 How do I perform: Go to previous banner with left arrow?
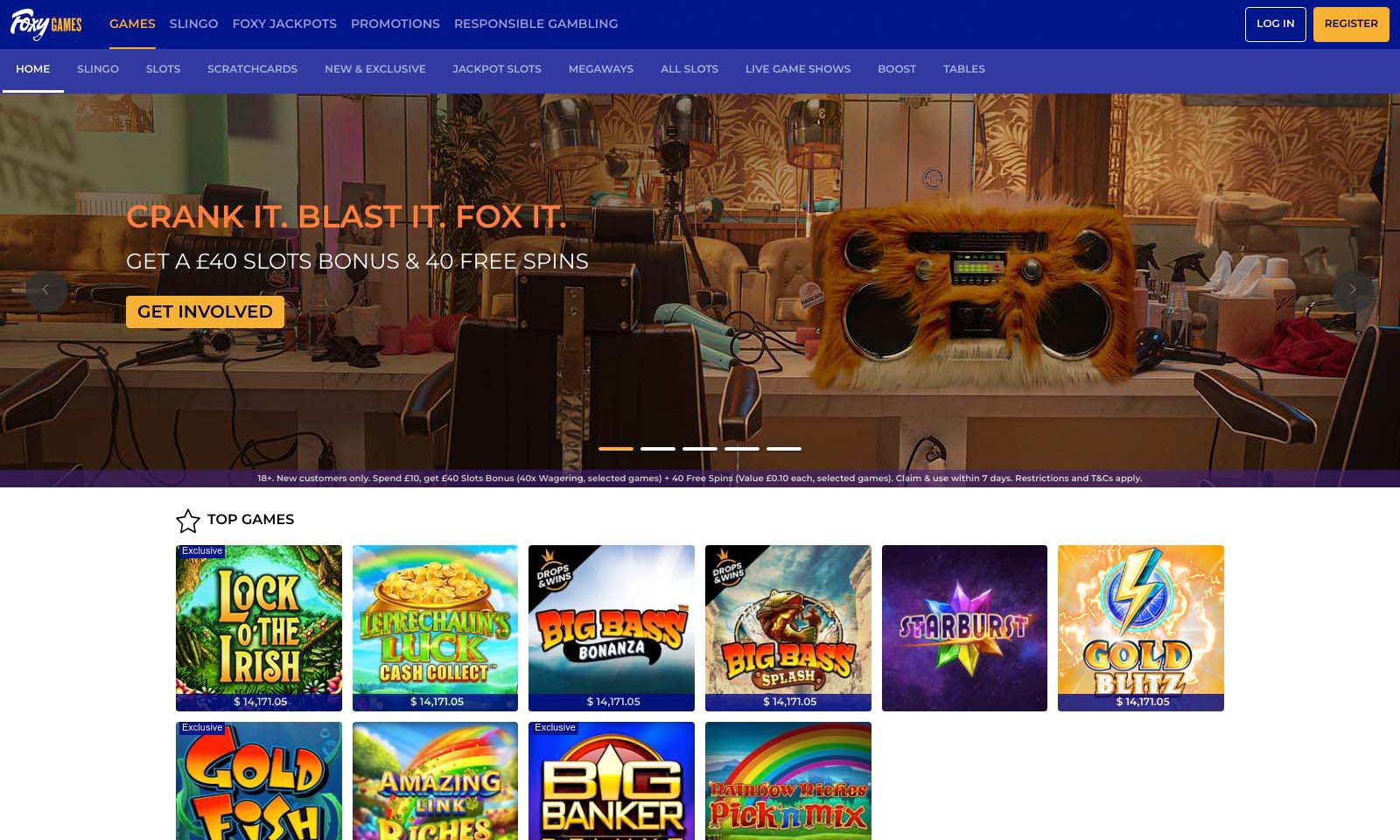(x=45, y=289)
